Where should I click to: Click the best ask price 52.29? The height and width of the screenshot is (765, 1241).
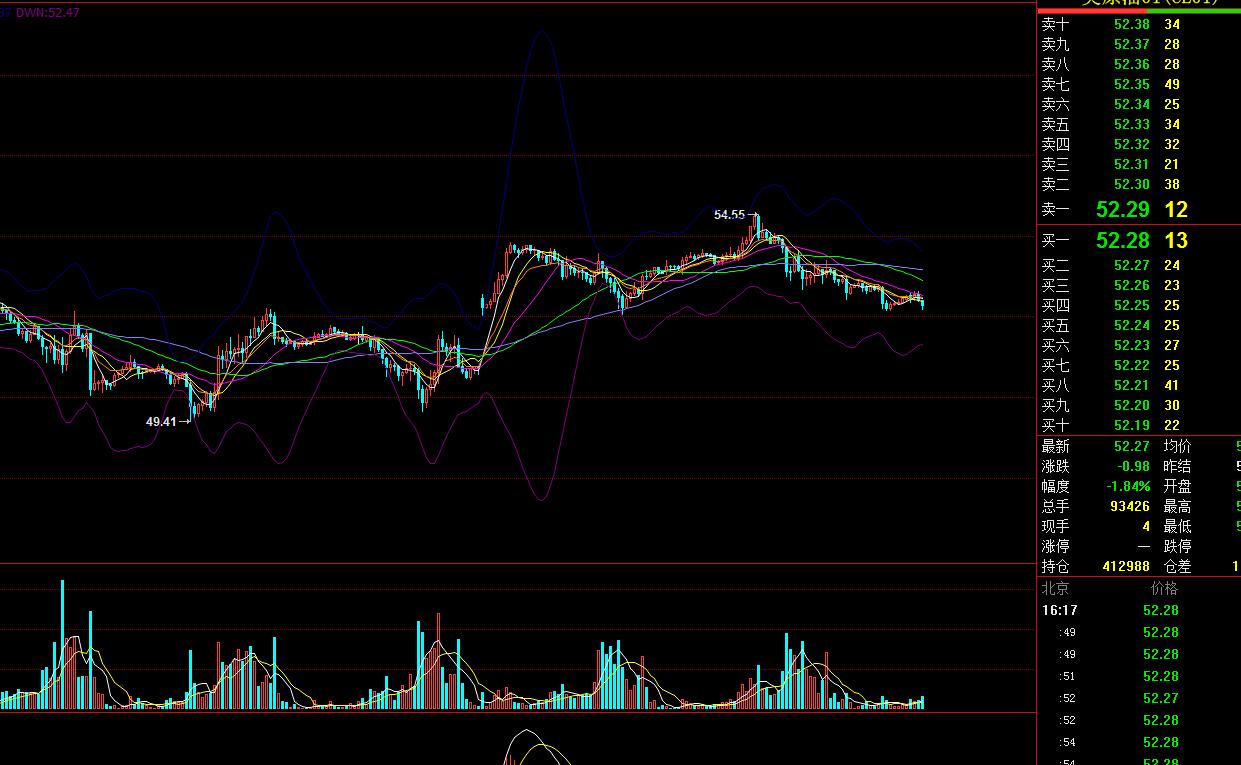pos(1123,210)
